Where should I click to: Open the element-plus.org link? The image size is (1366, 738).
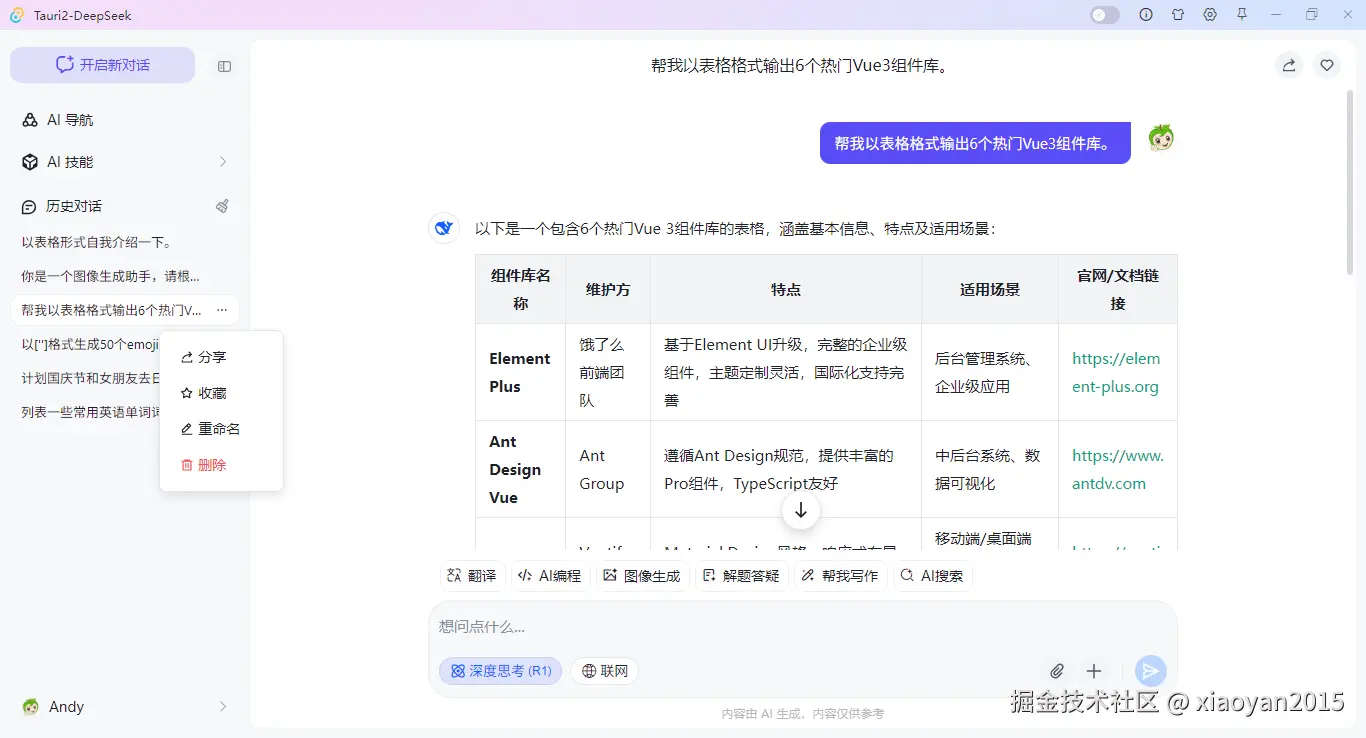click(1115, 372)
